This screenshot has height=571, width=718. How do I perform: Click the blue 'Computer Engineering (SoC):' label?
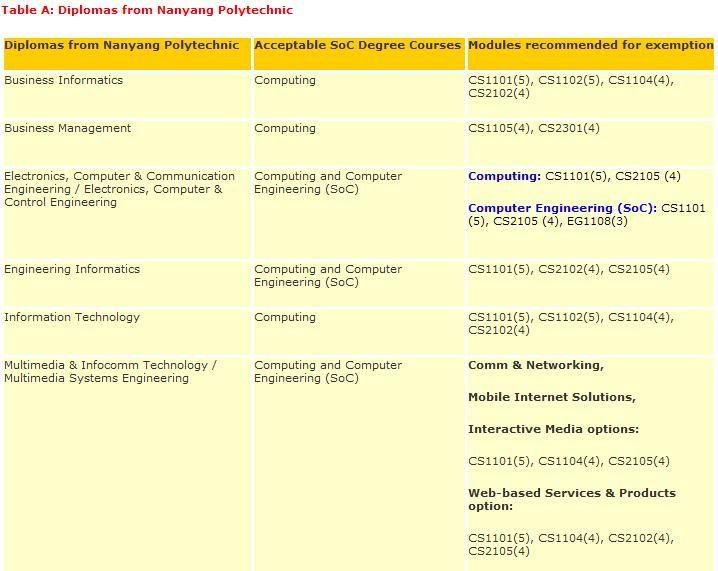click(562, 208)
